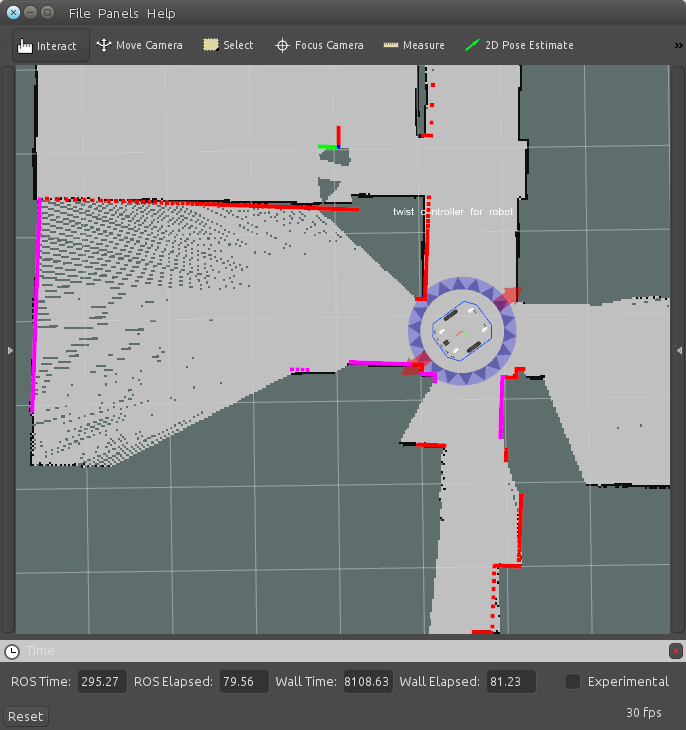686x730 pixels.
Task: Click the clock icon in Time panel
Action: 12,651
